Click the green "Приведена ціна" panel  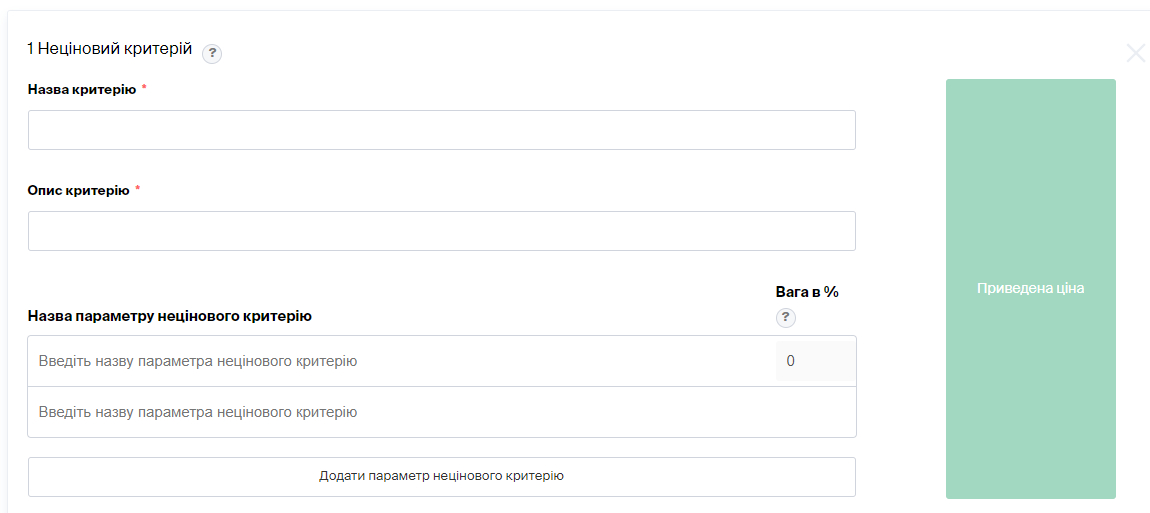click(x=1030, y=180)
